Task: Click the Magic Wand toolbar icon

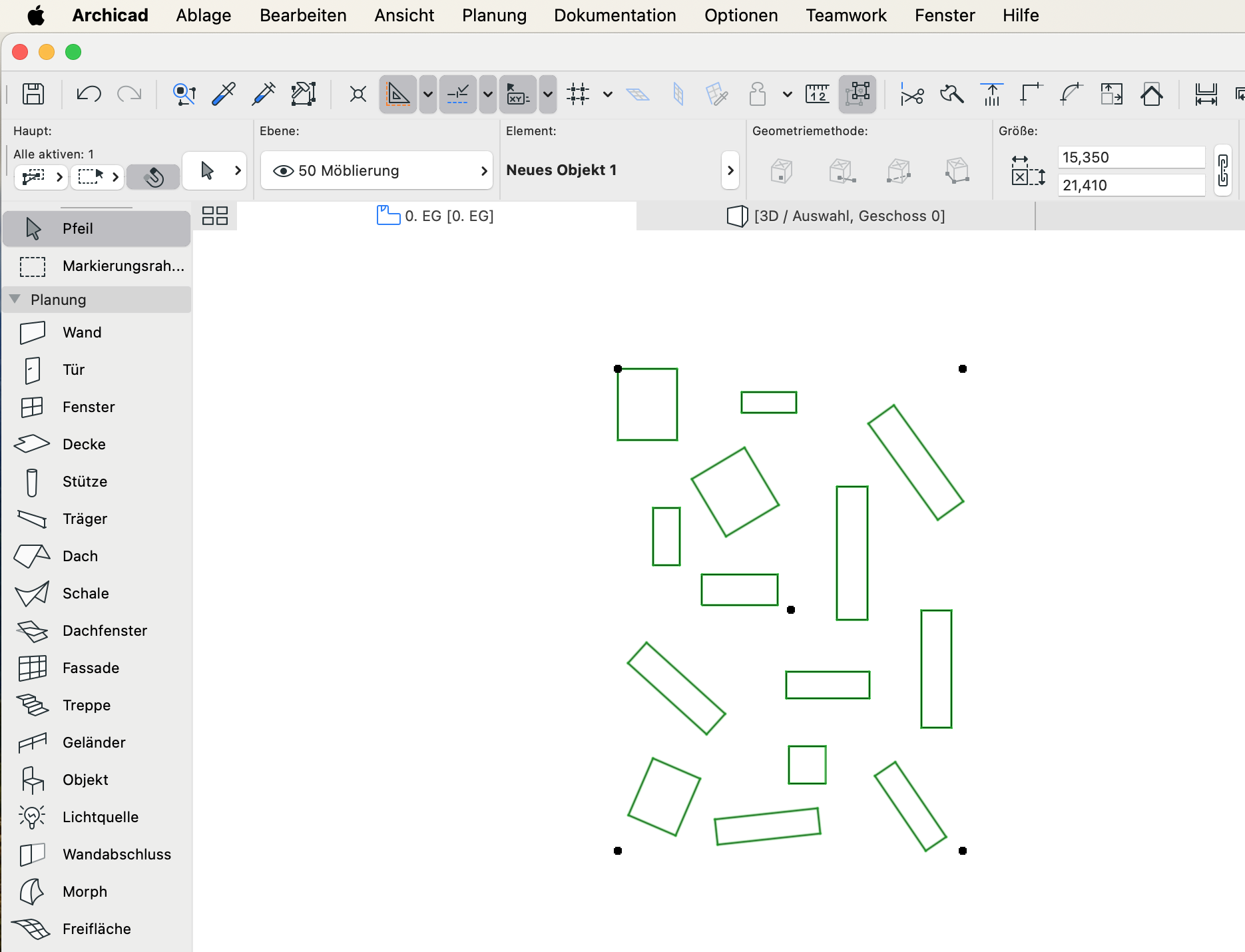Action: tap(304, 94)
